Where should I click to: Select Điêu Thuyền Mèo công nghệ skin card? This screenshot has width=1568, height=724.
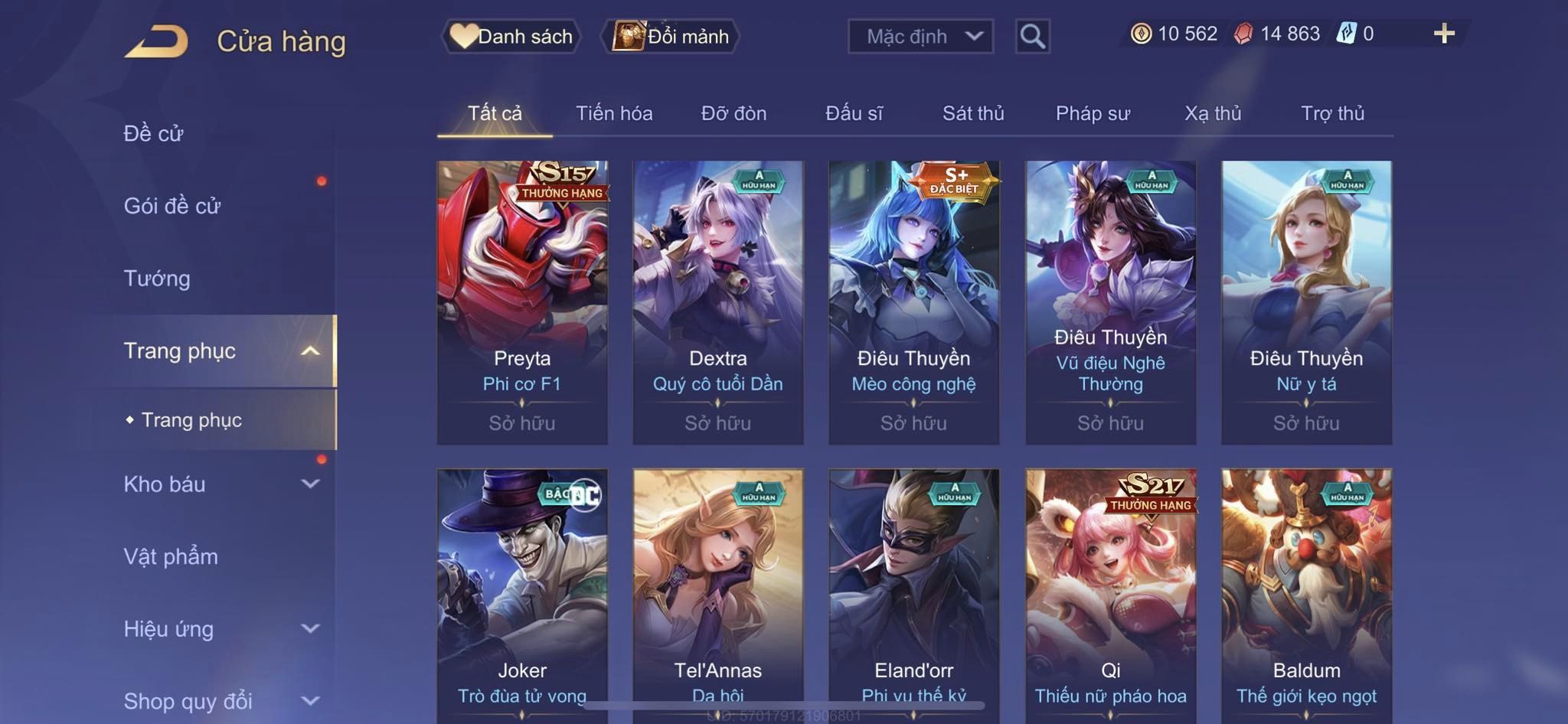[913, 302]
